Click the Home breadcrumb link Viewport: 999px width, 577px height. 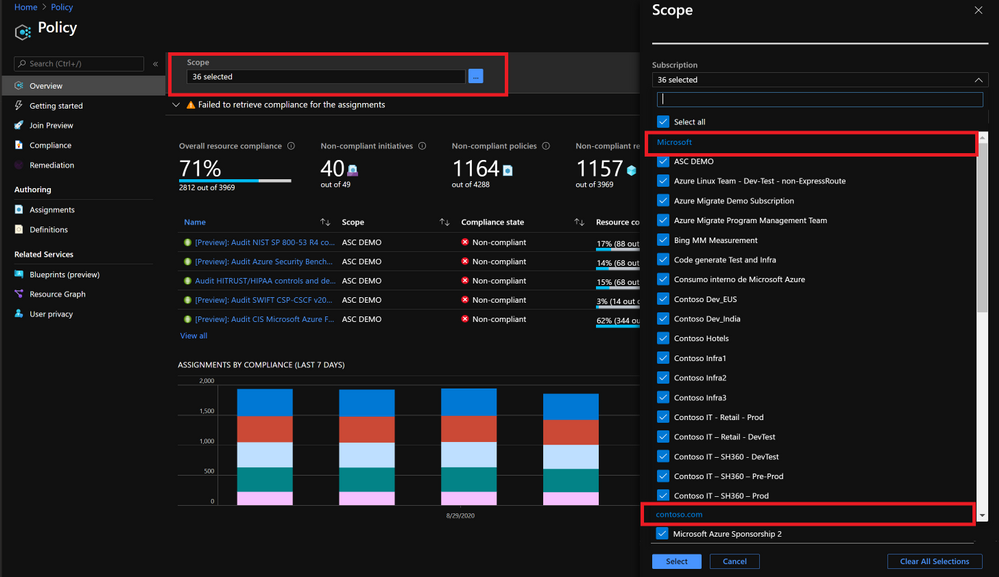click(26, 7)
